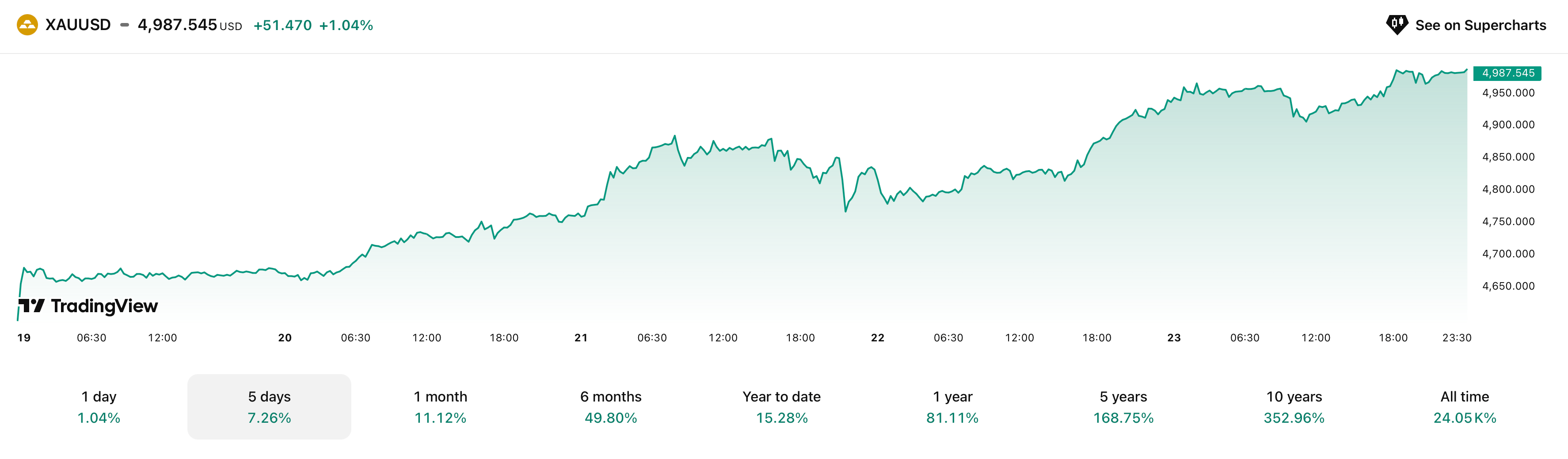Screen dimensions: 1568x459
Task: Switch to the 6 months range
Action: pyautogui.click(x=610, y=407)
